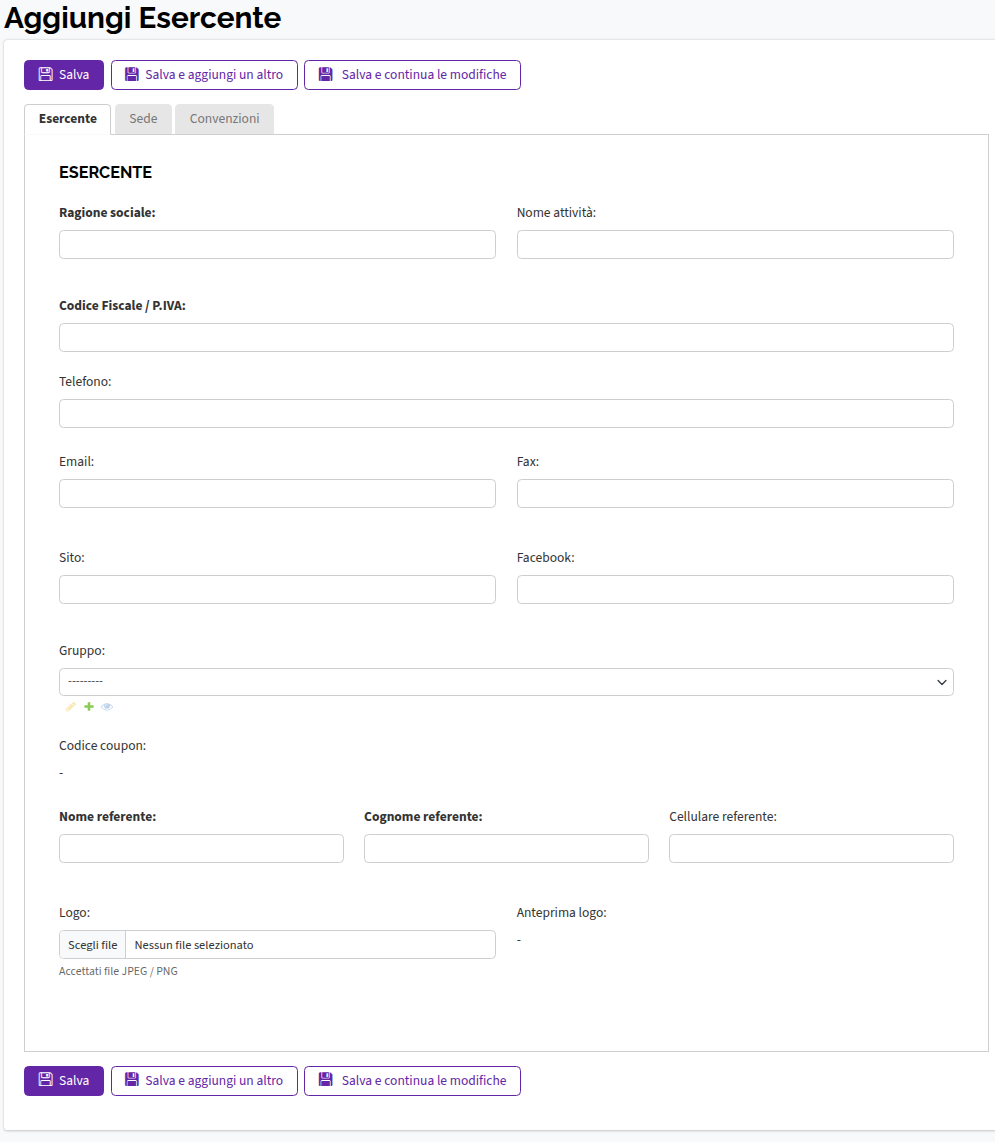Click the Cognome referente field

(506, 848)
